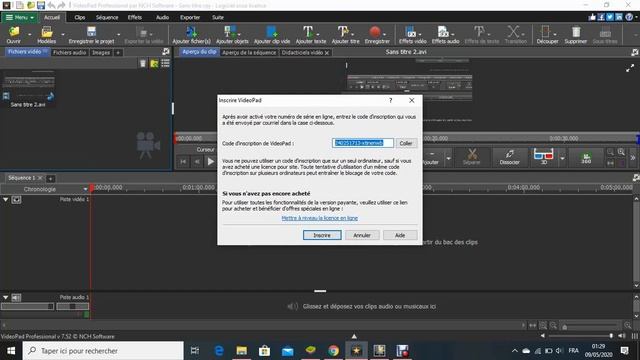Click the Séparer scissors icon

coord(471,157)
